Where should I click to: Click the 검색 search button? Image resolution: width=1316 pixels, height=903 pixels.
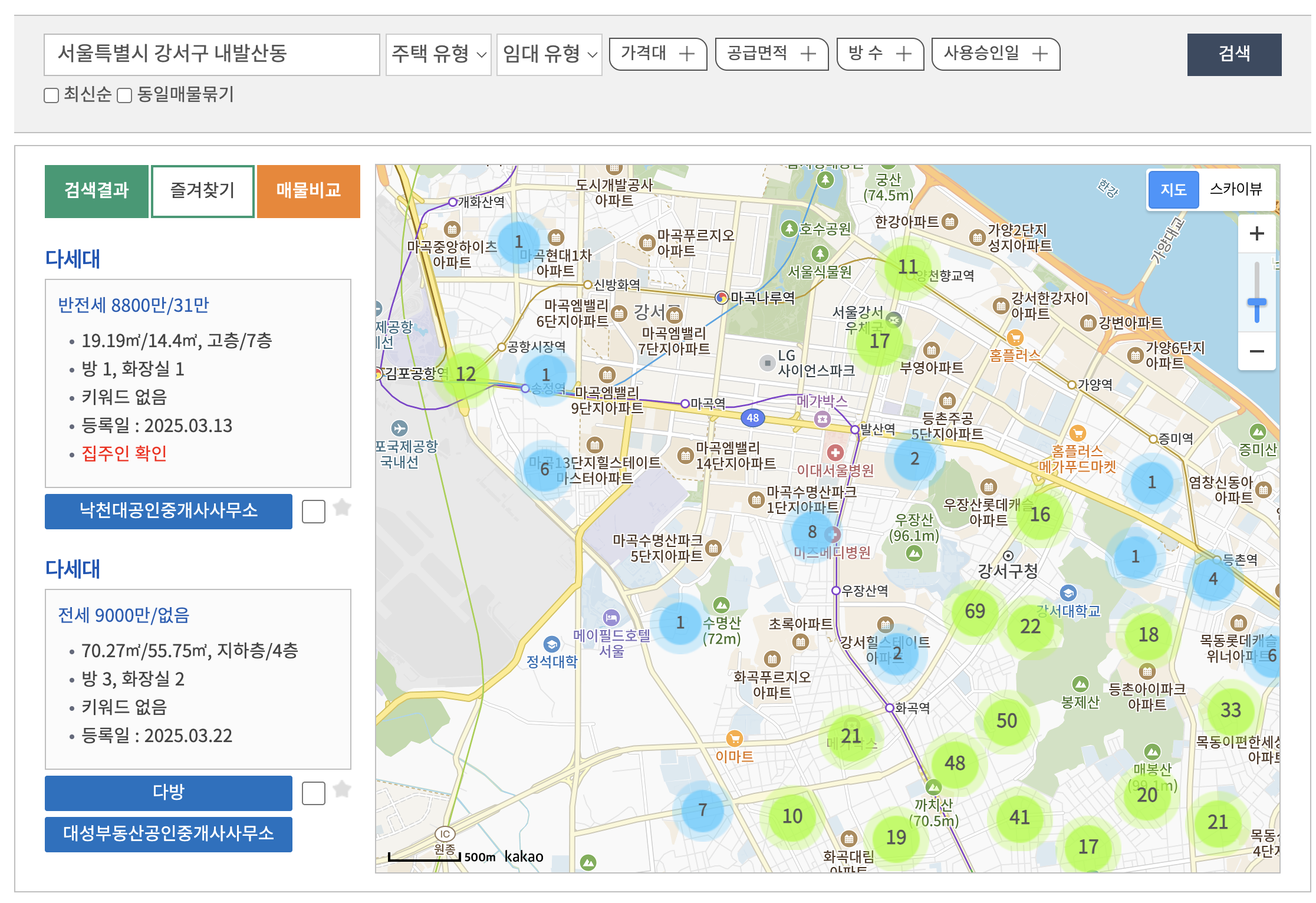click(1234, 55)
